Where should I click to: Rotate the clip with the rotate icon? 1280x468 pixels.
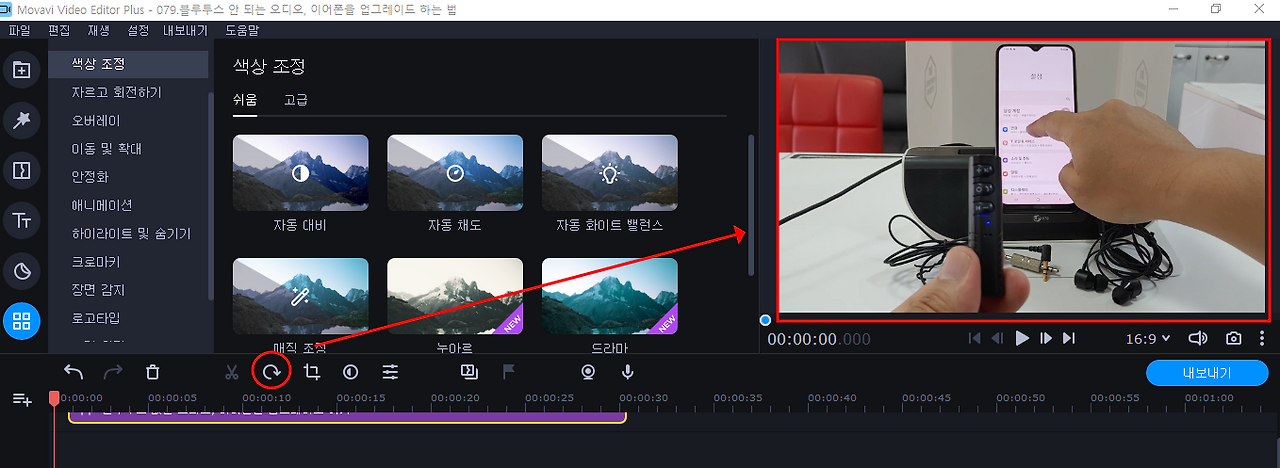271,372
